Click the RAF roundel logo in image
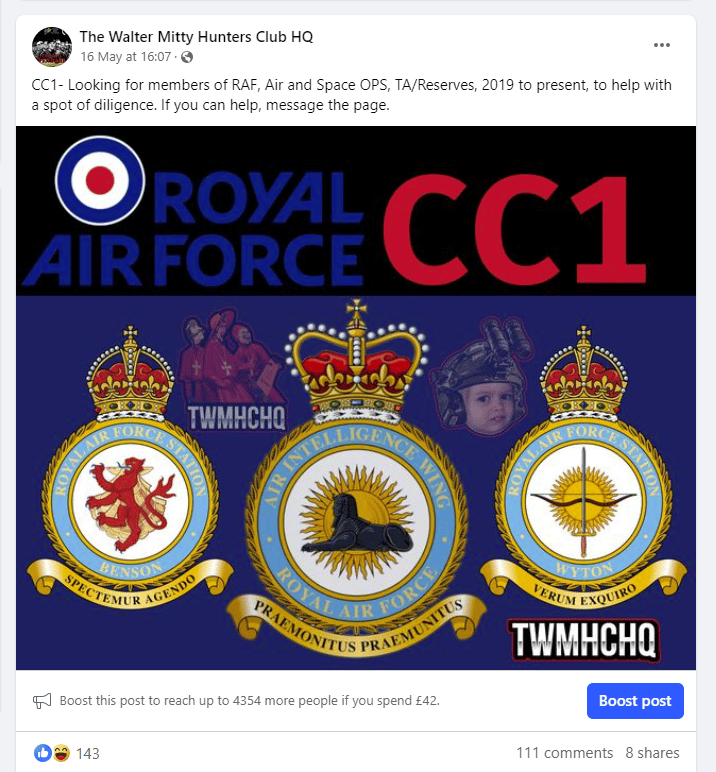716x772 pixels. click(x=100, y=180)
